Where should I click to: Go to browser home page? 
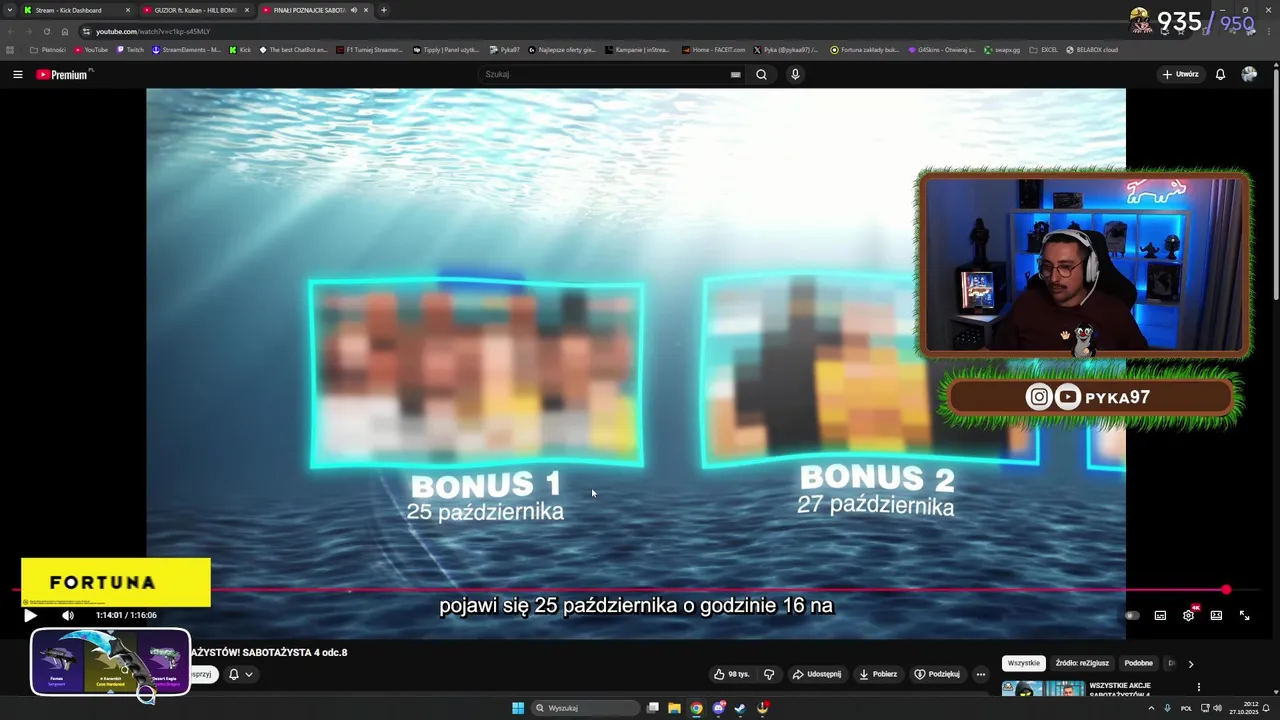(x=65, y=31)
